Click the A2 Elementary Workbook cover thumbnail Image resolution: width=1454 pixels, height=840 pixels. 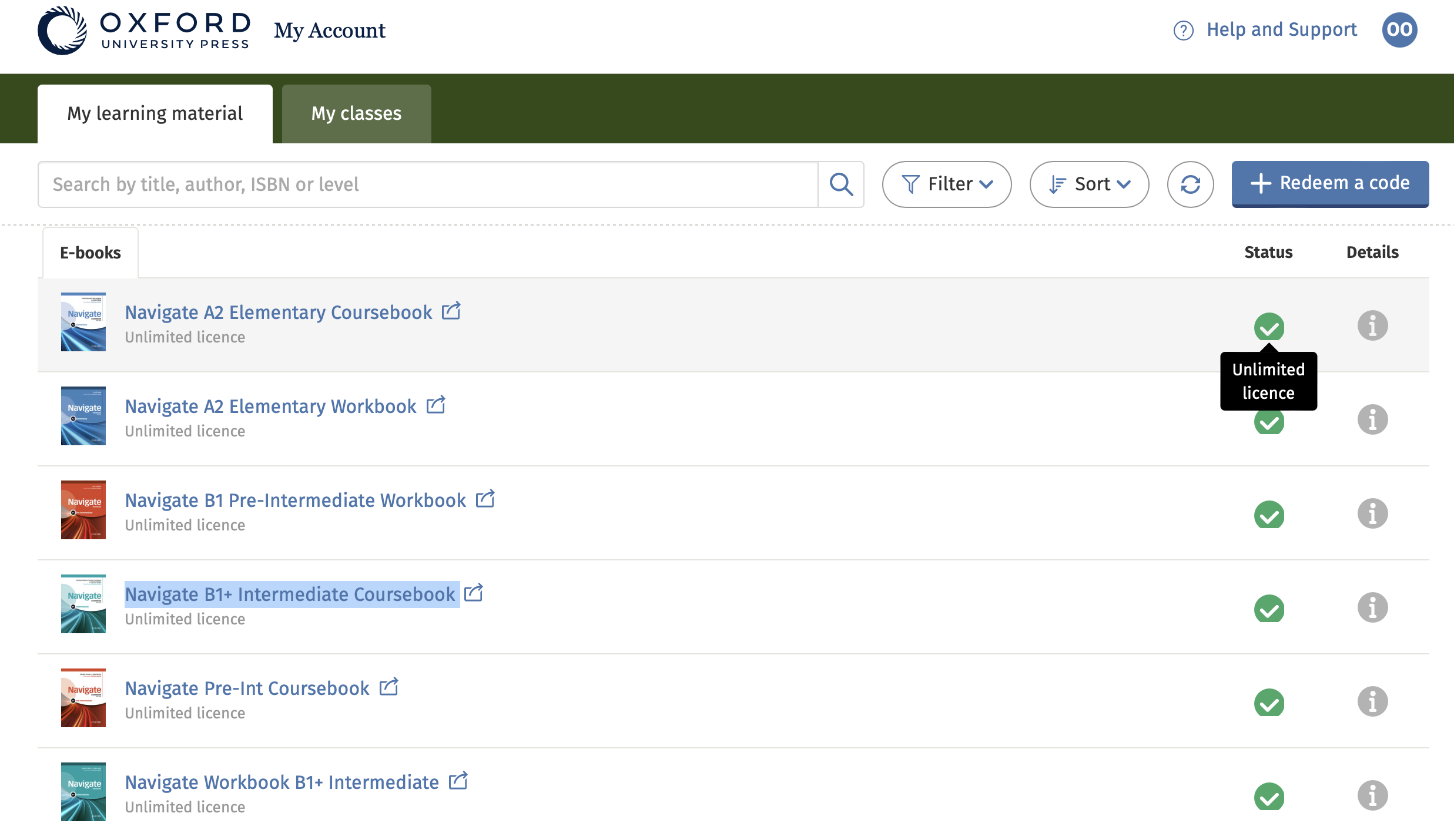[x=83, y=416]
